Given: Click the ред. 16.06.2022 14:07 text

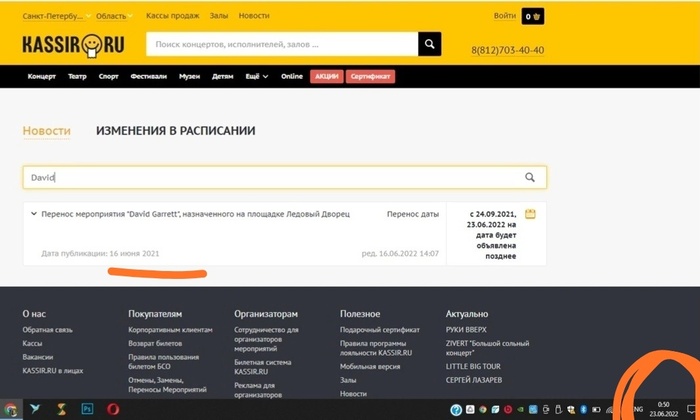Looking at the screenshot, I should 400,254.
